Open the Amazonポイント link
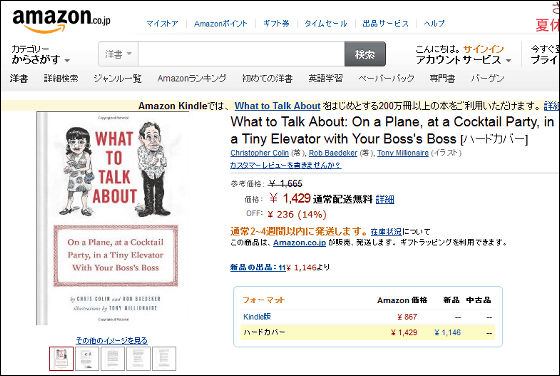 coord(221,24)
